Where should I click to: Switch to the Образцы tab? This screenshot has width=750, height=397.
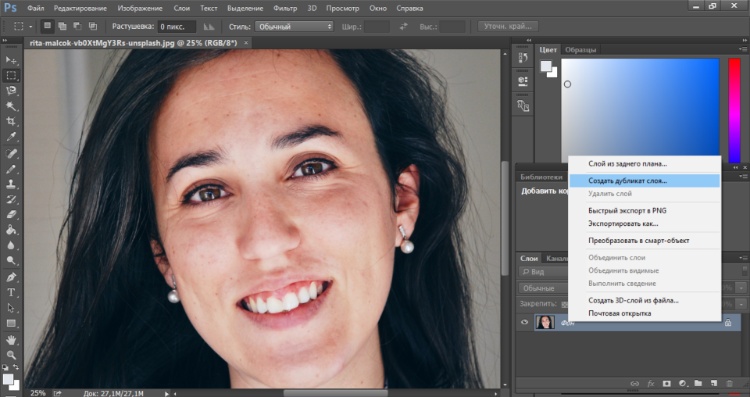click(580, 50)
